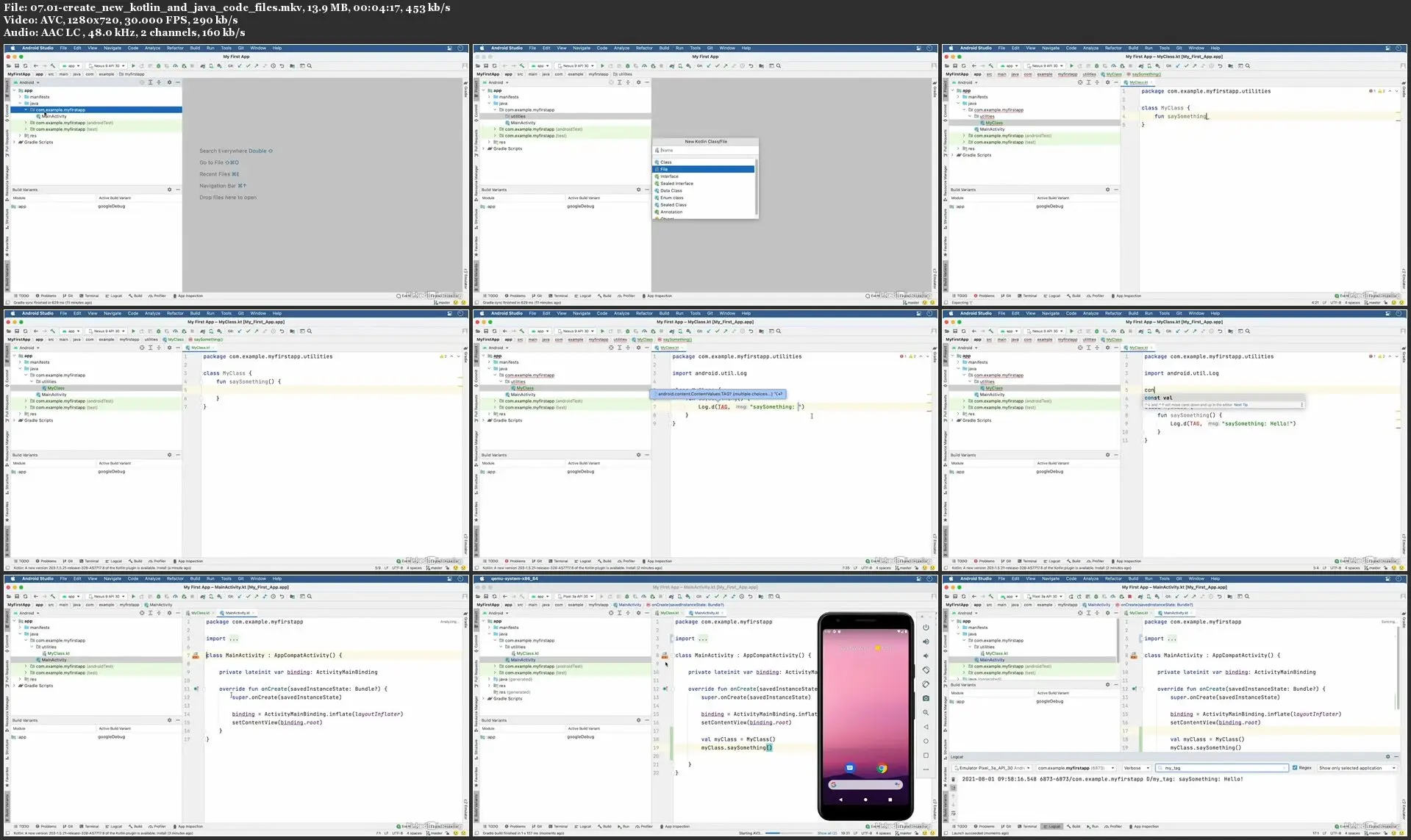The height and width of the screenshot is (840, 1411).
Task: Click the emulator side toolbar back triangle
Action: (926, 727)
